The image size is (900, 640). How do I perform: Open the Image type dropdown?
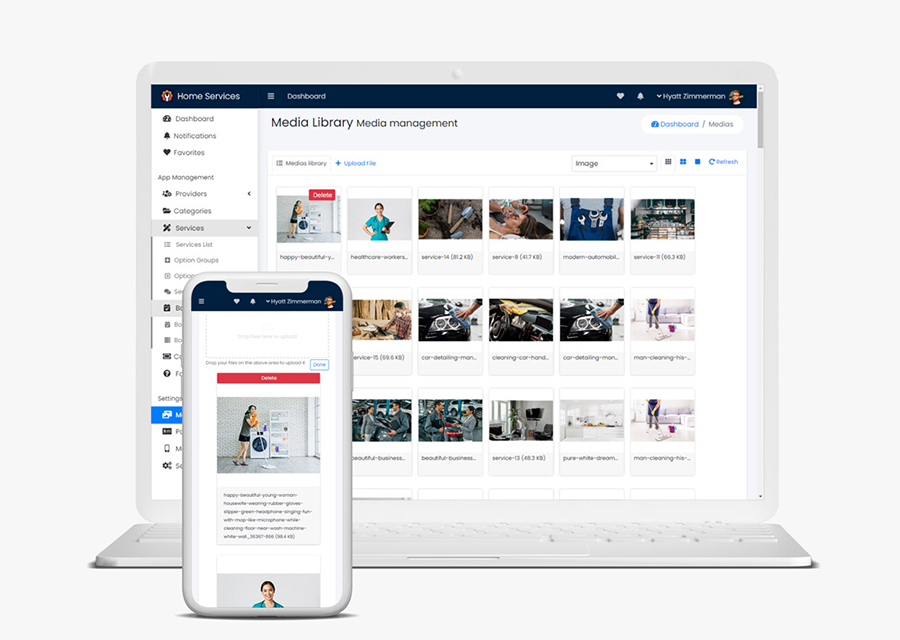(x=614, y=164)
